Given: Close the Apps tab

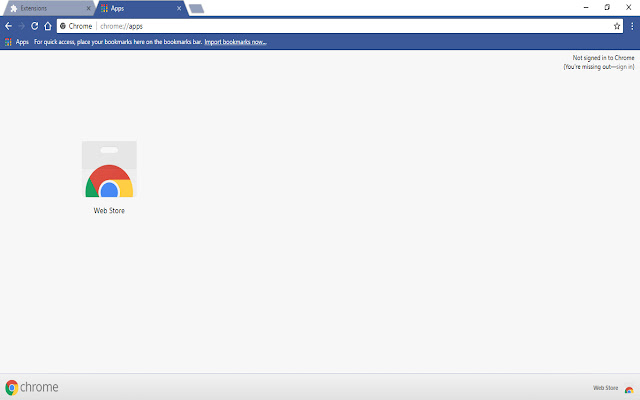Looking at the screenshot, I should tap(179, 8).
